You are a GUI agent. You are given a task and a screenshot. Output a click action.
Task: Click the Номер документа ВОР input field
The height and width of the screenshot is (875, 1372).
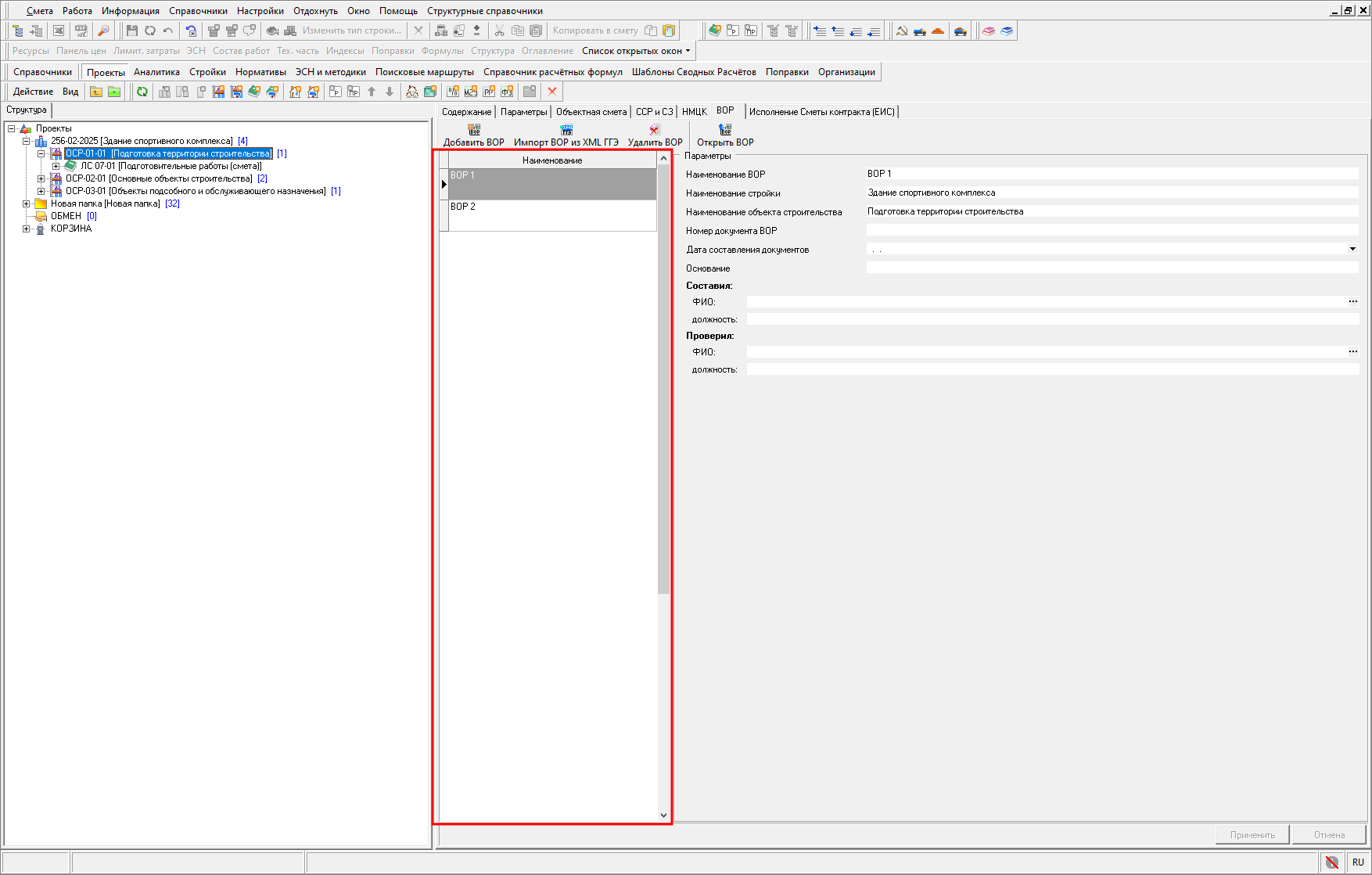coord(1111,230)
